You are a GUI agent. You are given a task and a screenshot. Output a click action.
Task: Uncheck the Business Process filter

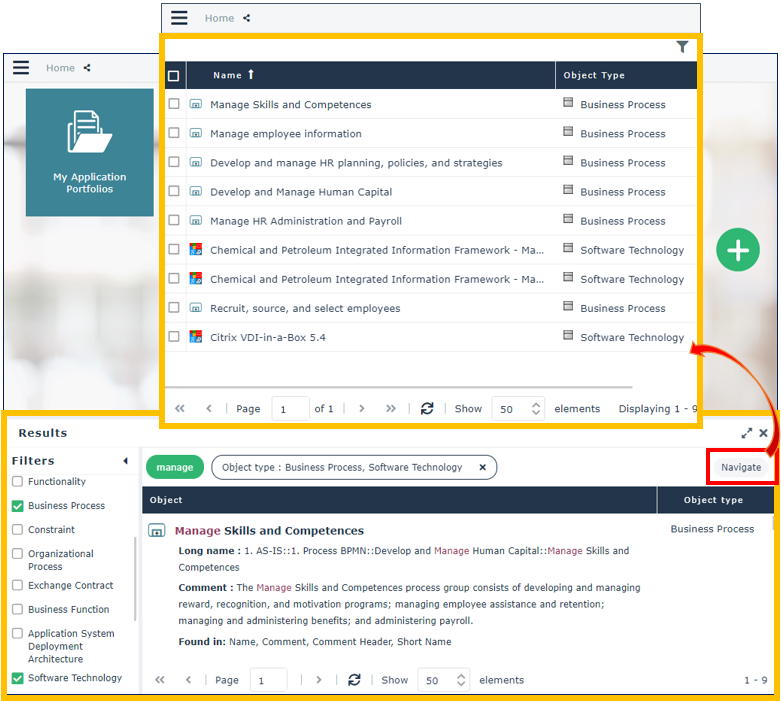(17, 506)
